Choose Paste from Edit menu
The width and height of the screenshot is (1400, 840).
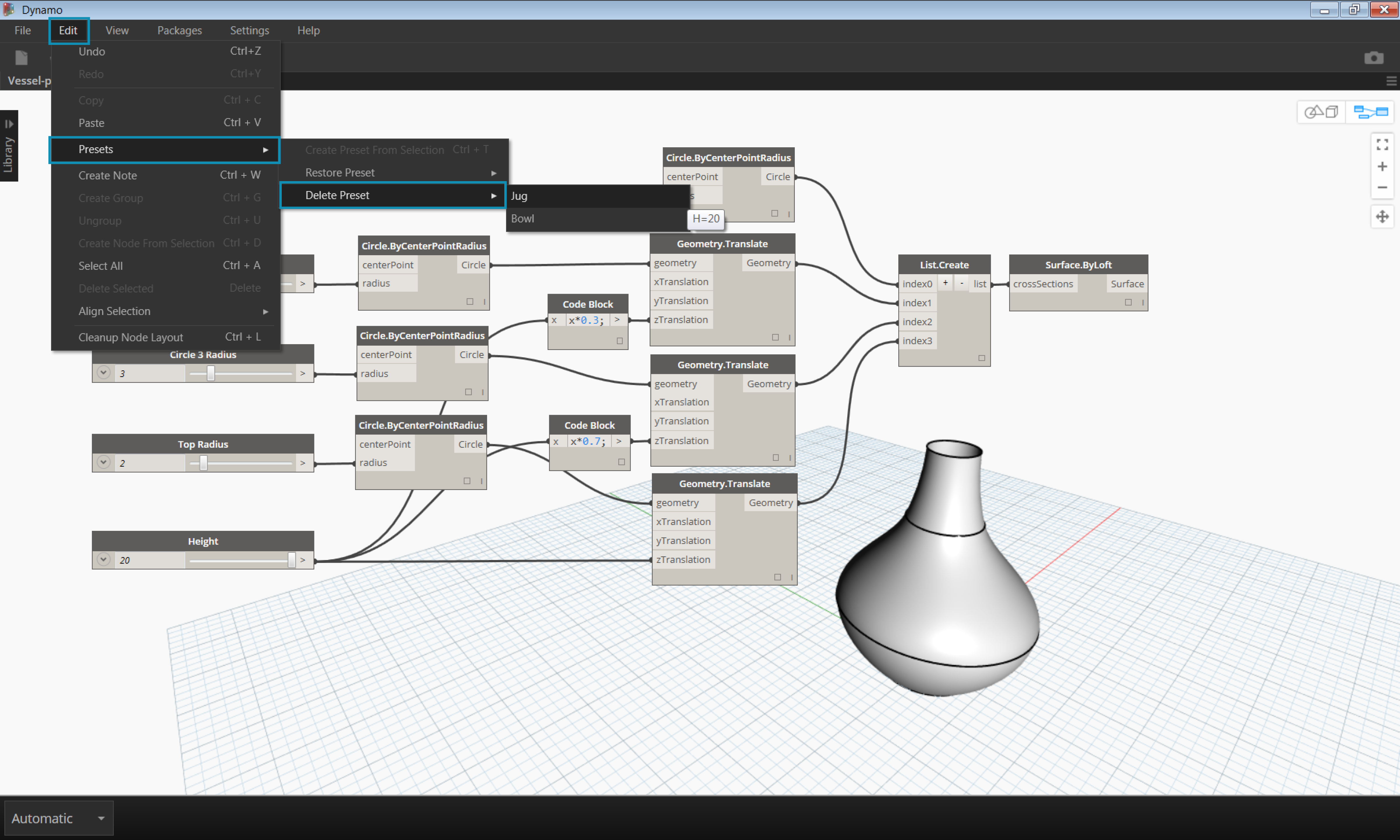pos(165,123)
